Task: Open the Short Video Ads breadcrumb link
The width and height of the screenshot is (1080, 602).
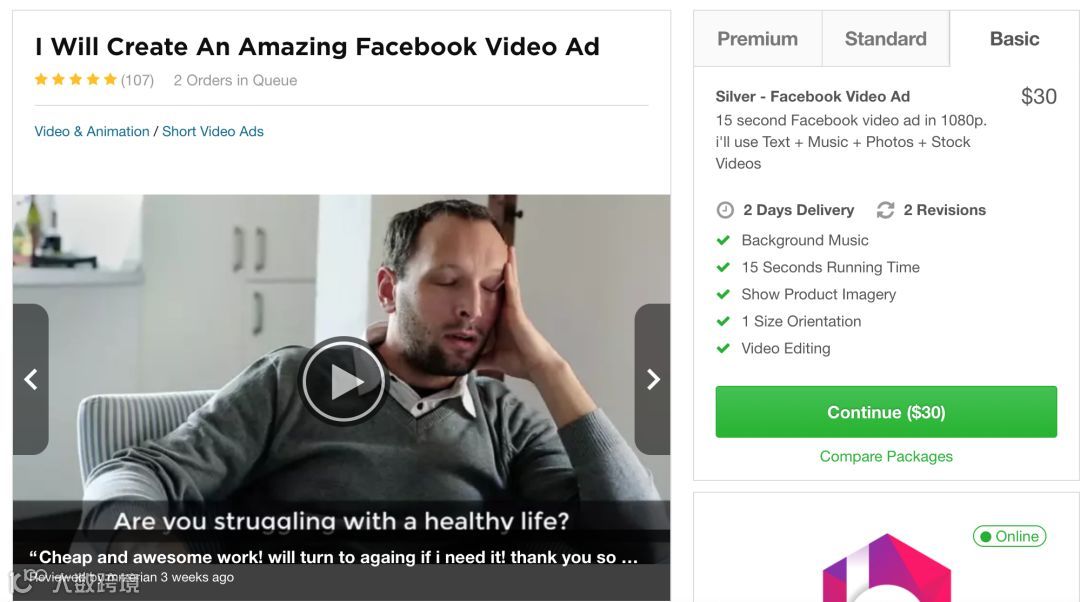Action: [213, 132]
